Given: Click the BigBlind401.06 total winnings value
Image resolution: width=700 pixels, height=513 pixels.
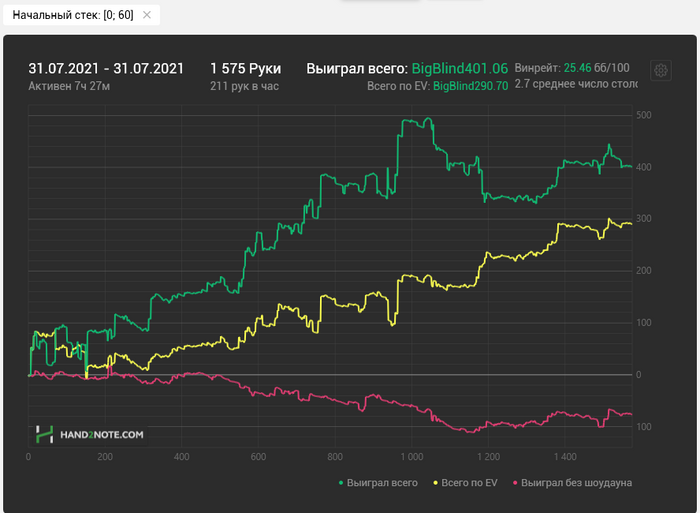Looking at the screenshot, I should pos(460,68).
